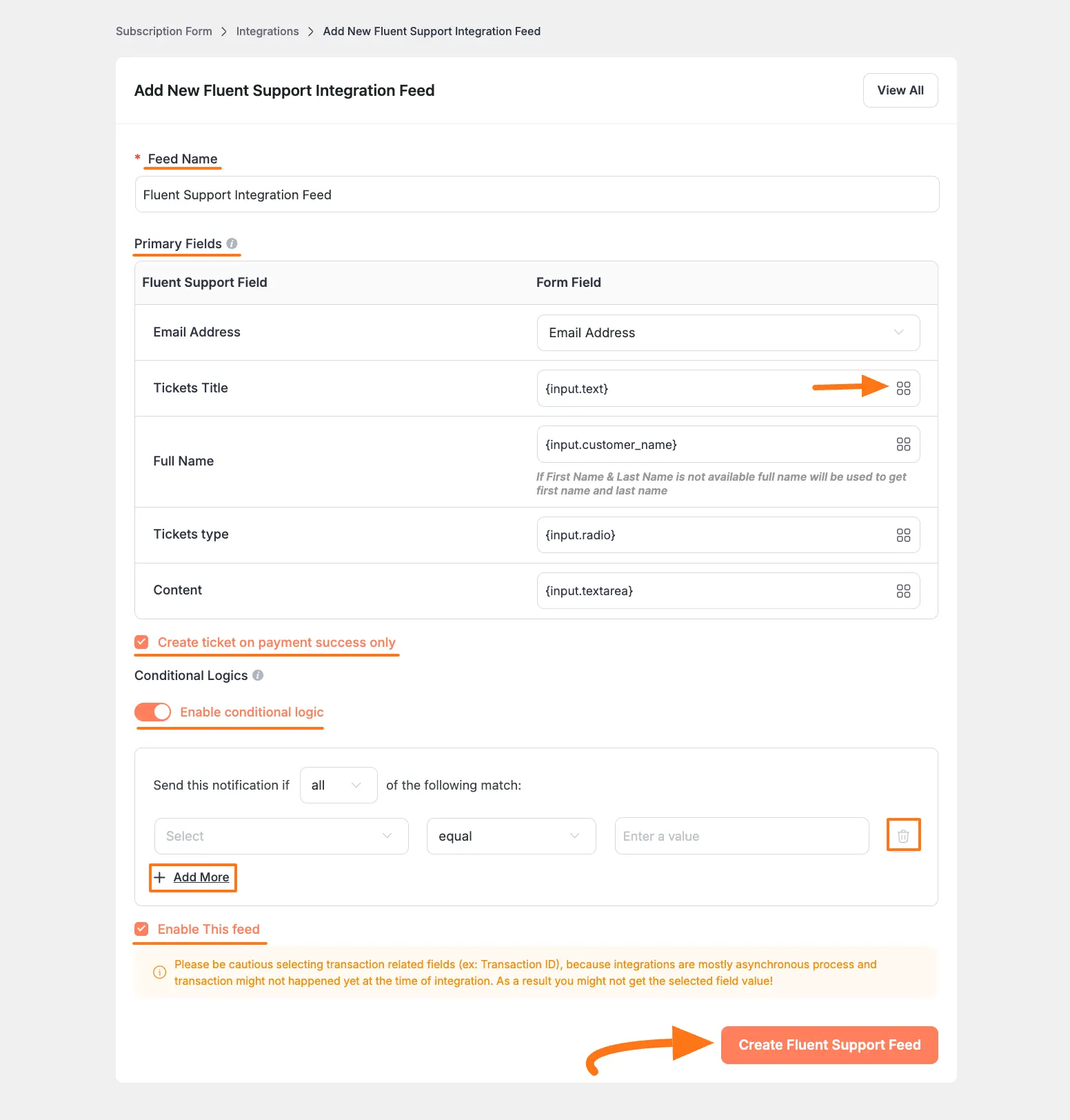Click the Add More link

(x=201, y=877)
